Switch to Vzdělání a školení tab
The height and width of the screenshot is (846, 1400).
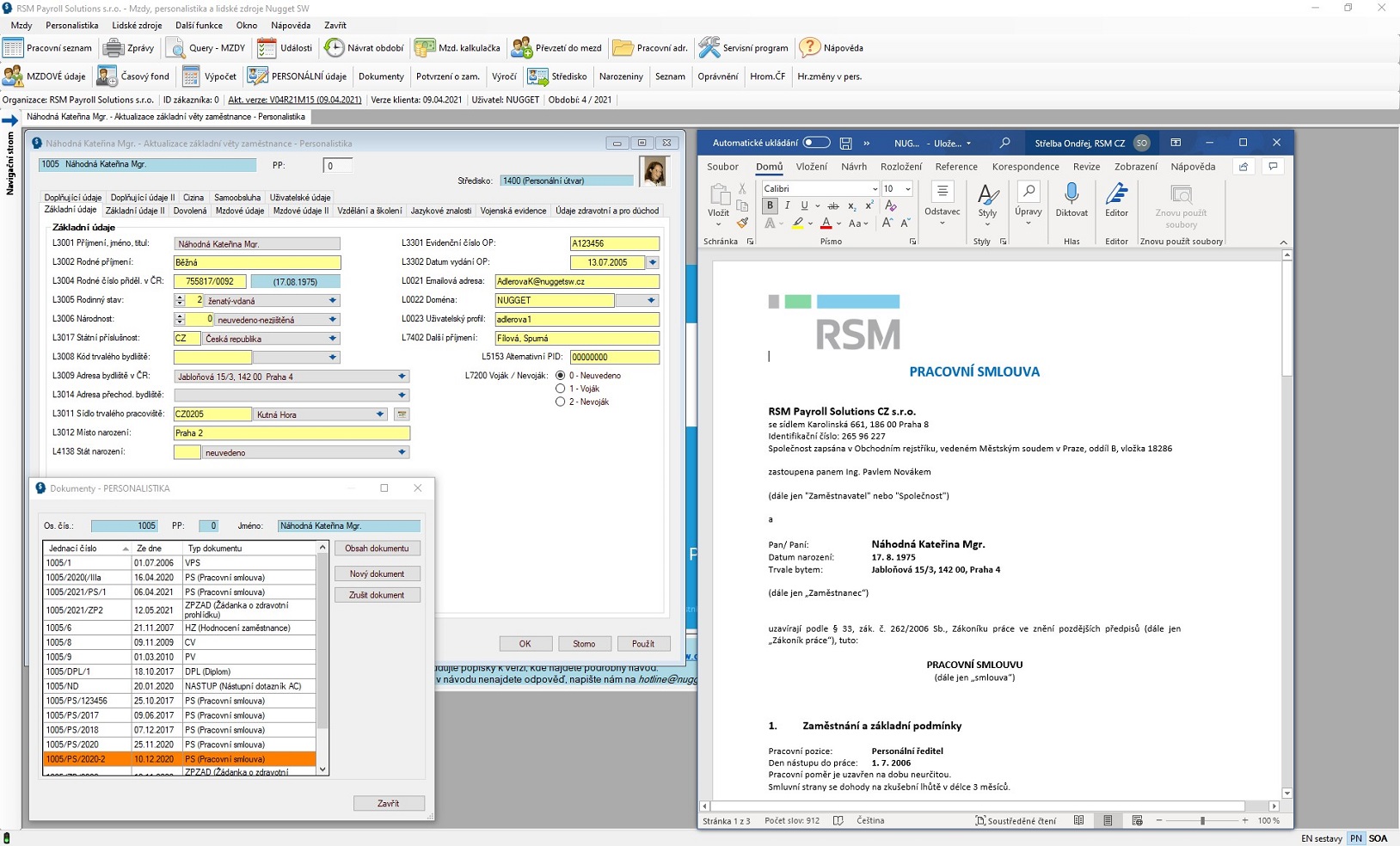pos(370,211)
